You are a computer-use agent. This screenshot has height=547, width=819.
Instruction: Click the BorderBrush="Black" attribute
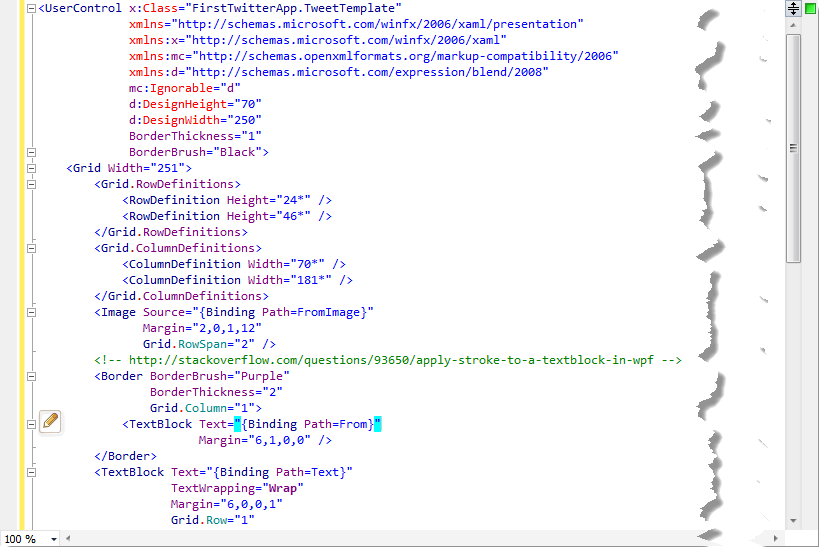195,152
